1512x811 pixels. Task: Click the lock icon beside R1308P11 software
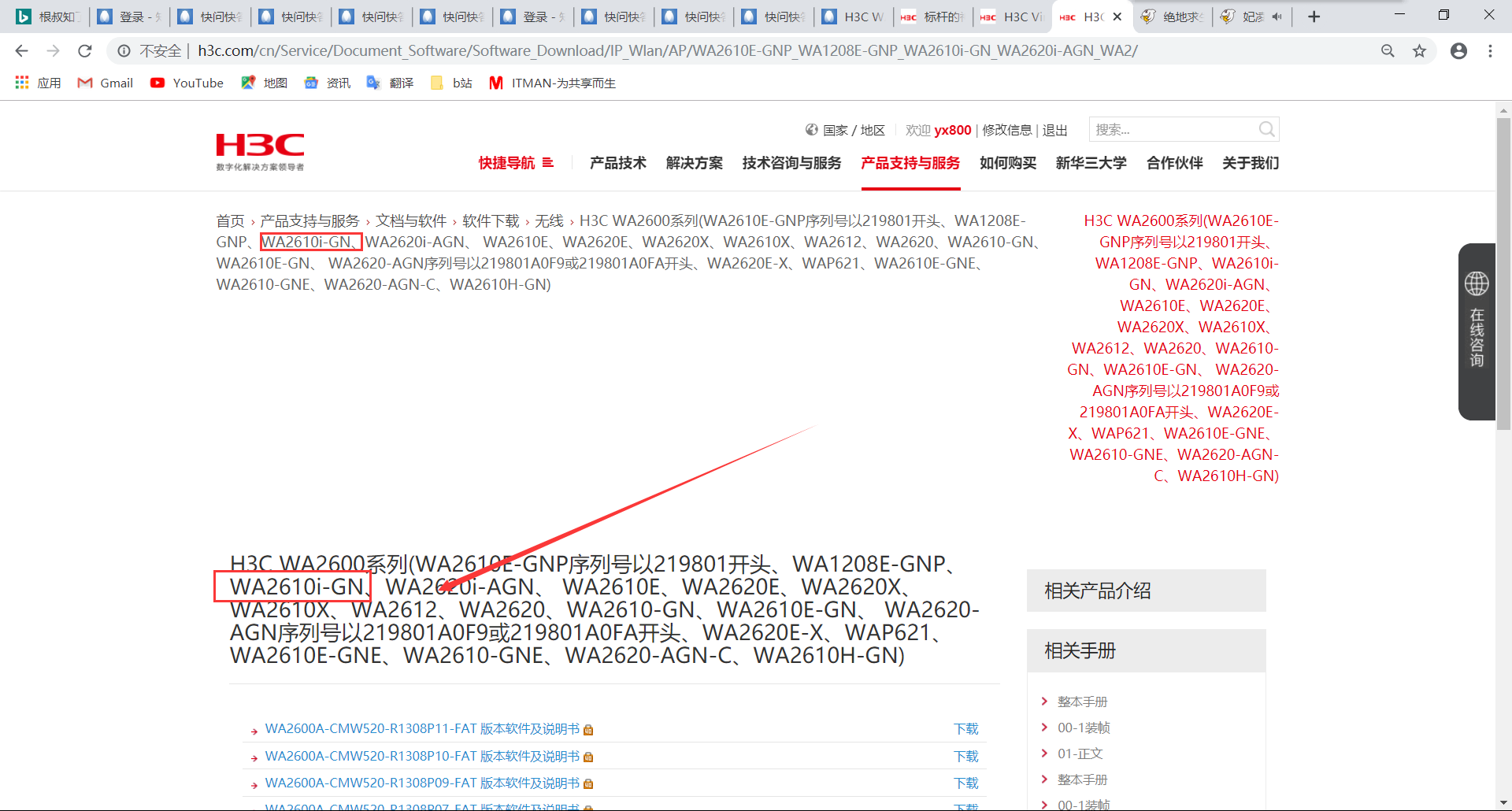click(x=588, y=730)
